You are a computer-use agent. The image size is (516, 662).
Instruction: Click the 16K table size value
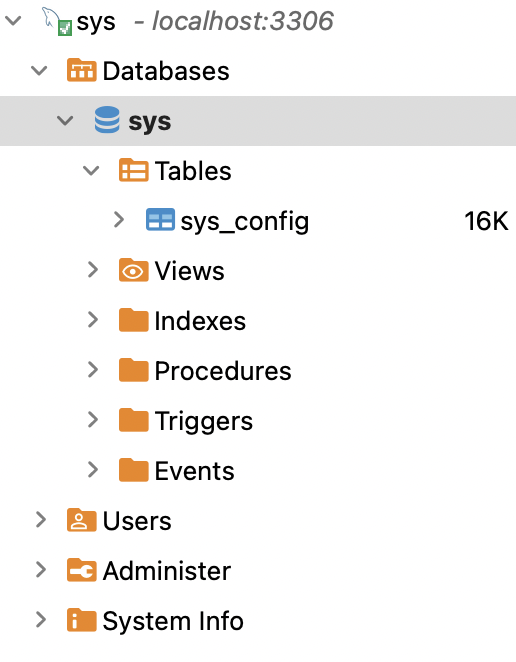(486, 221)
